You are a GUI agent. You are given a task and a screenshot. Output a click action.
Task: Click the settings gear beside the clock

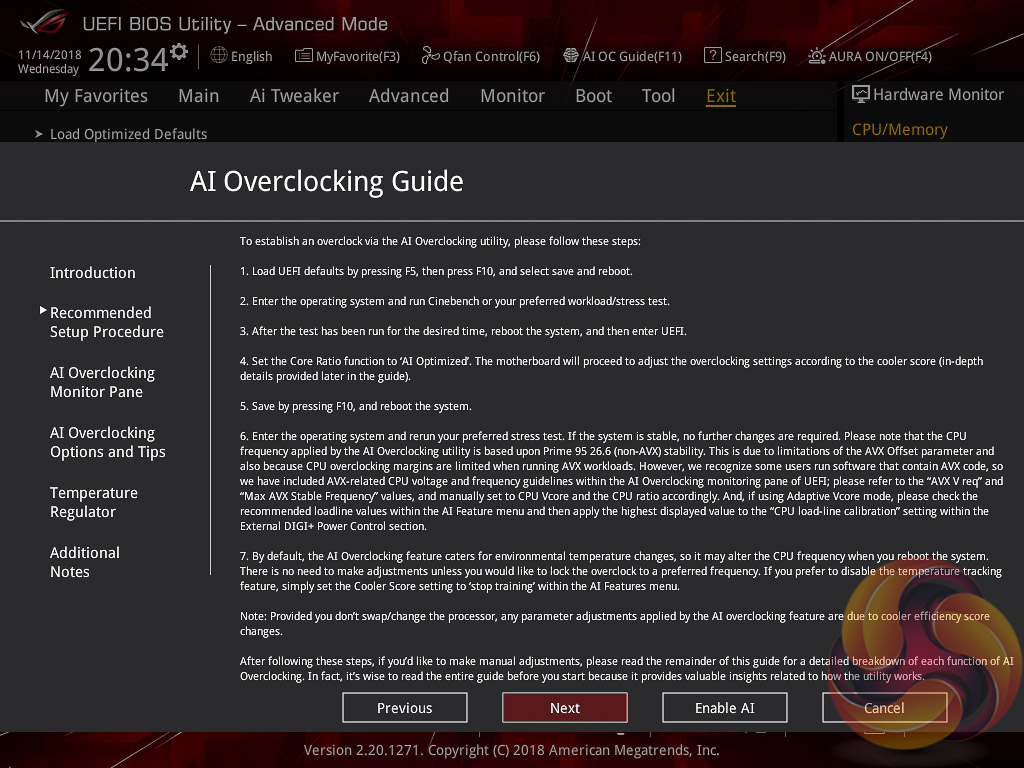point(179,51)
